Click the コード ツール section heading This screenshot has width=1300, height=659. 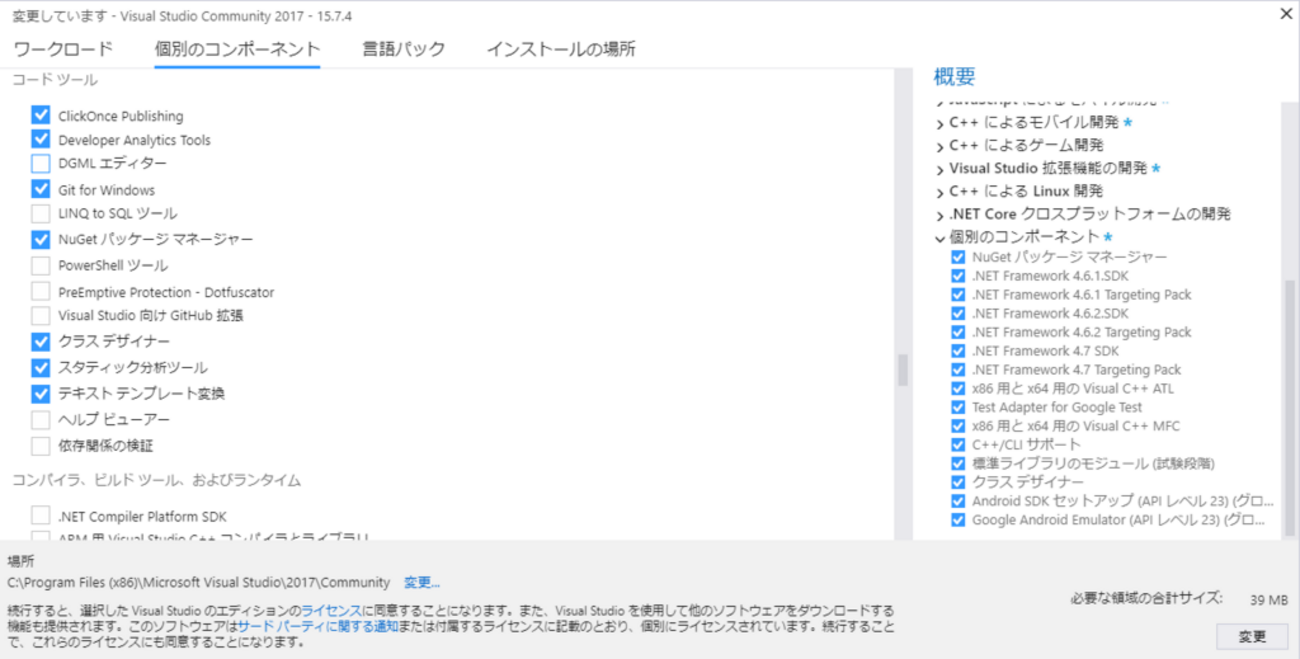click(x=55, y=80)
